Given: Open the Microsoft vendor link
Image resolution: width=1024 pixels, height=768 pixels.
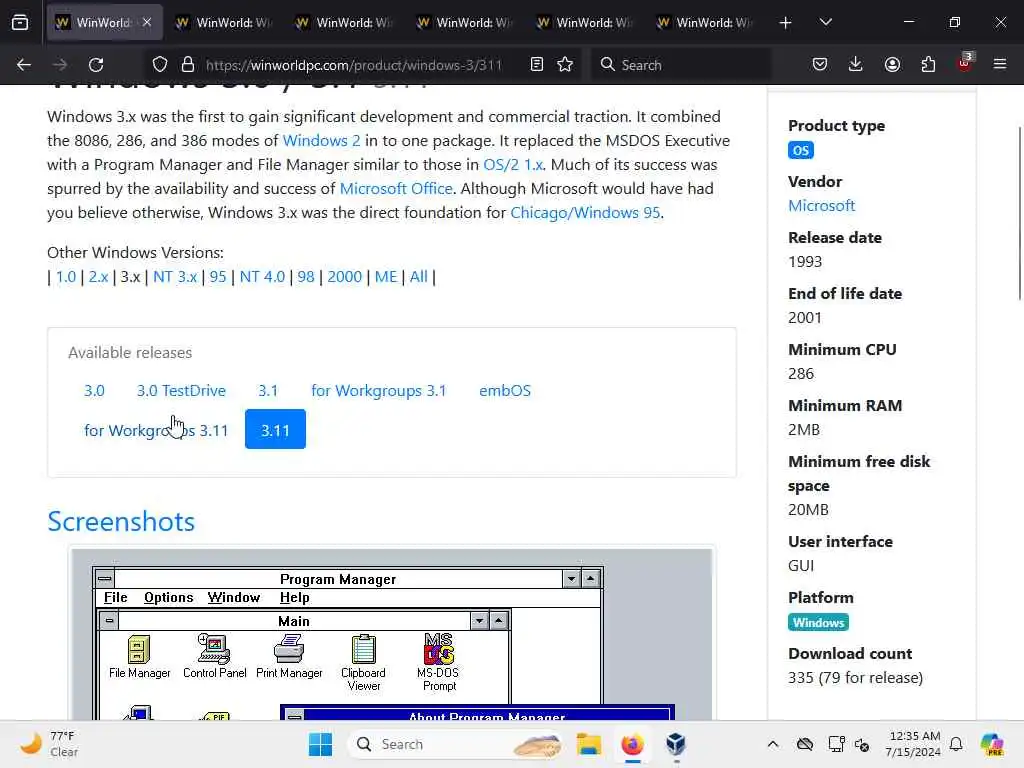Looking at the screenshot, I should (821, 206).
